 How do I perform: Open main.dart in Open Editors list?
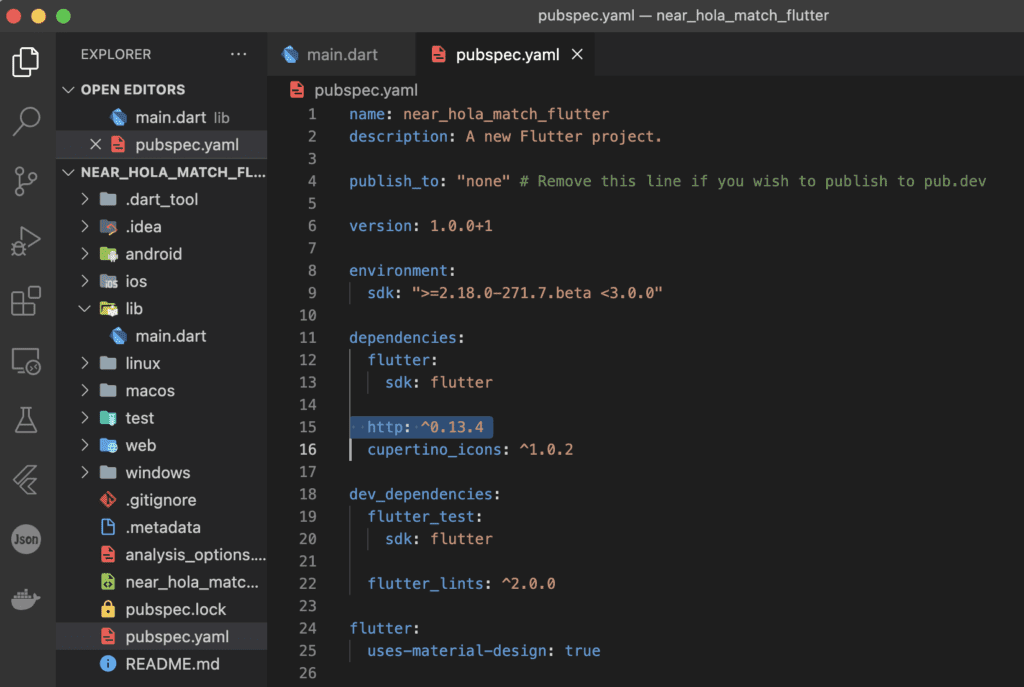161,118
